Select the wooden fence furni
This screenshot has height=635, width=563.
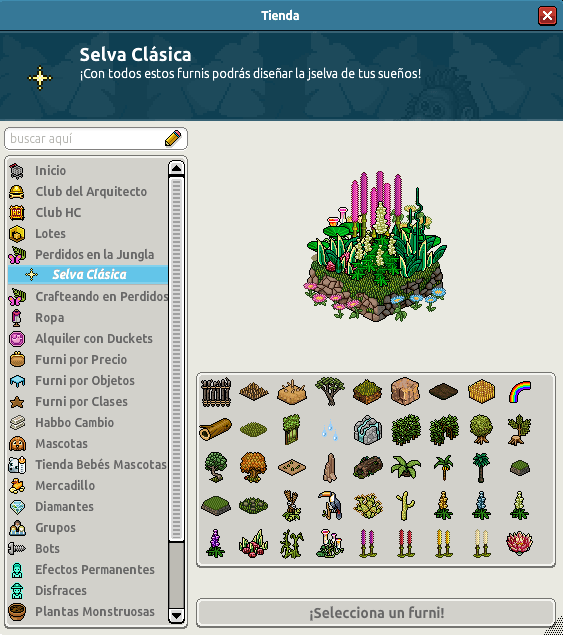[216, 392]
